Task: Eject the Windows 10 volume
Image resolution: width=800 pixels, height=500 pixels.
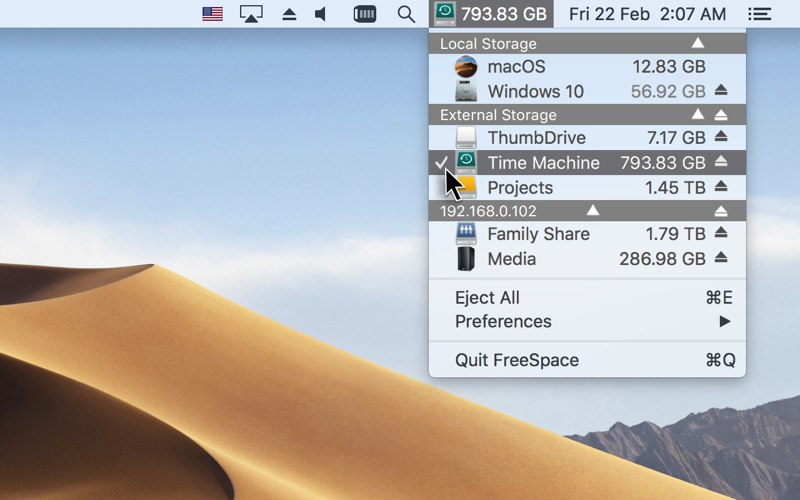Action: [721, 91]
